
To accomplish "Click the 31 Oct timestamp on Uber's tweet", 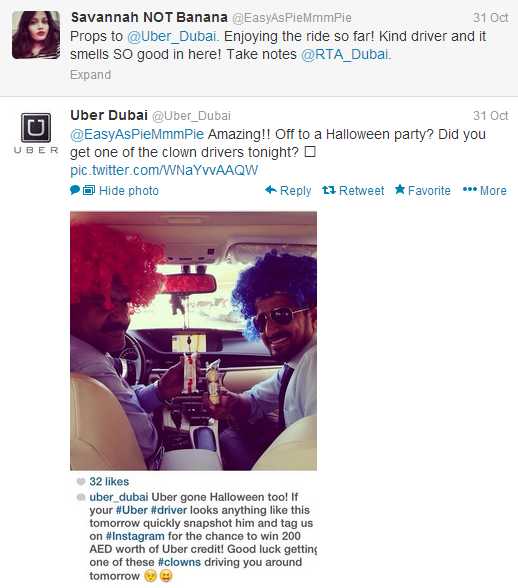I will [490, 116].
